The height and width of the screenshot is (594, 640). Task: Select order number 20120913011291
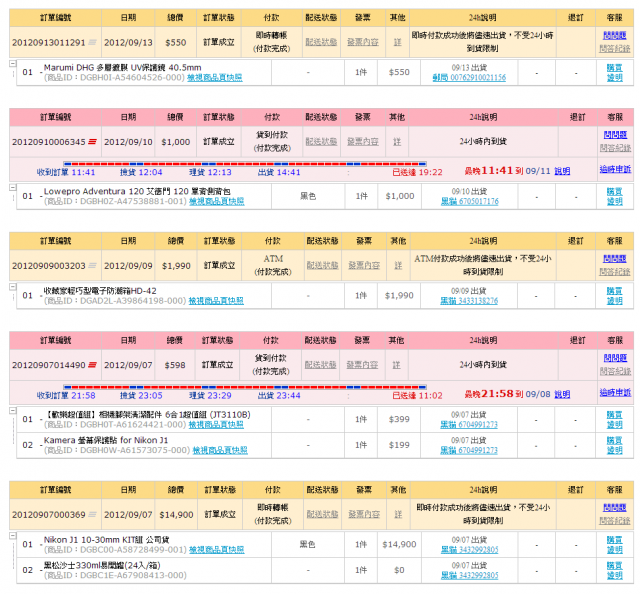coord(49,42)
